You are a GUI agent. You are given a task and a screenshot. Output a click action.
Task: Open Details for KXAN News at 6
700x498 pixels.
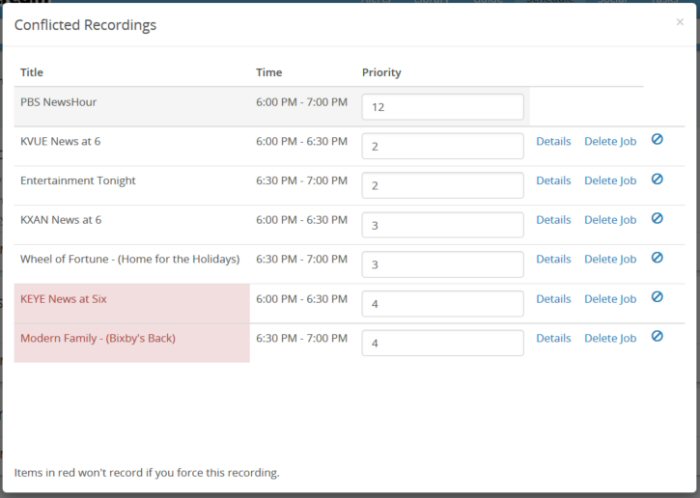coord(554,220)
